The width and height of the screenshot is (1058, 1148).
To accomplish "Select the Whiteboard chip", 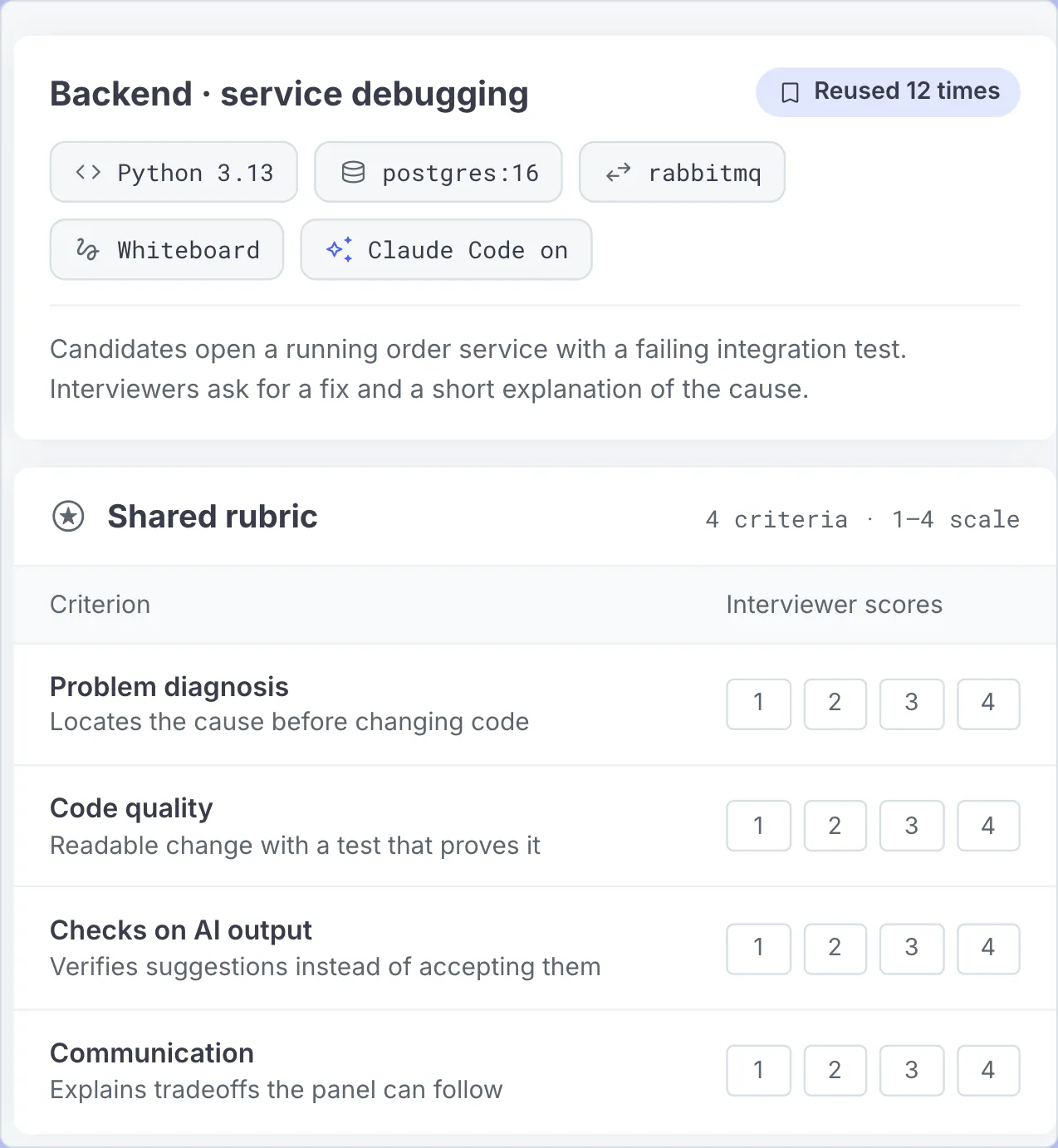I will [167, 249].
